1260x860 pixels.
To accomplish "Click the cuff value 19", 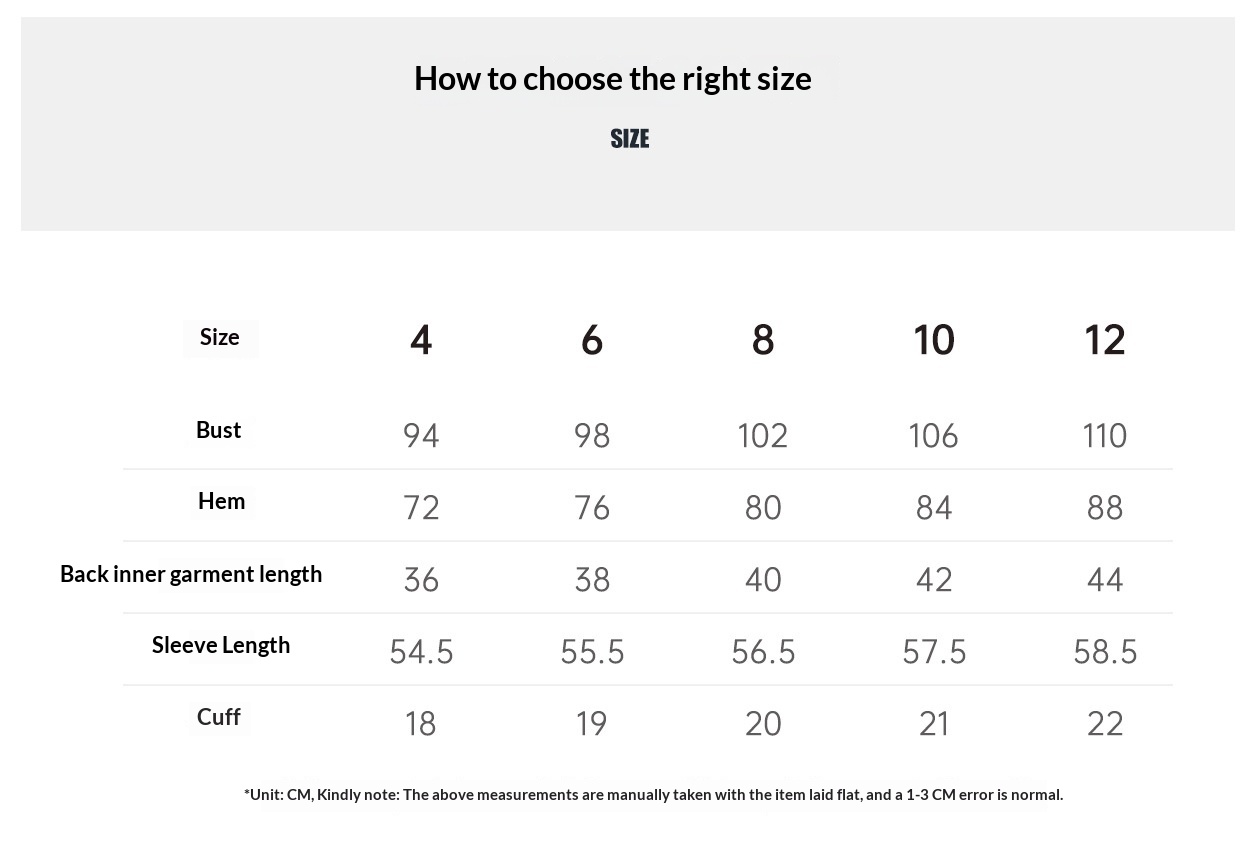I will click(x=592, y=724).
